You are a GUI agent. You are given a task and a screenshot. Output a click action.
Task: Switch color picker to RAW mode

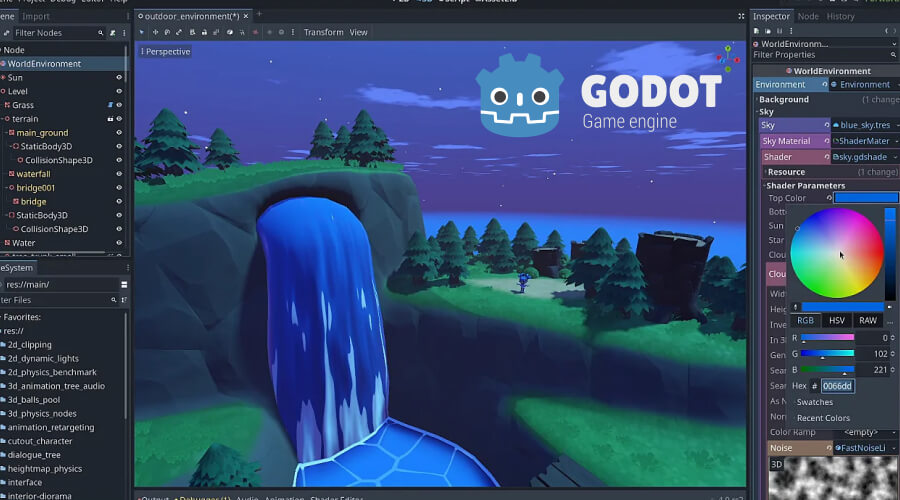[867, 320]
